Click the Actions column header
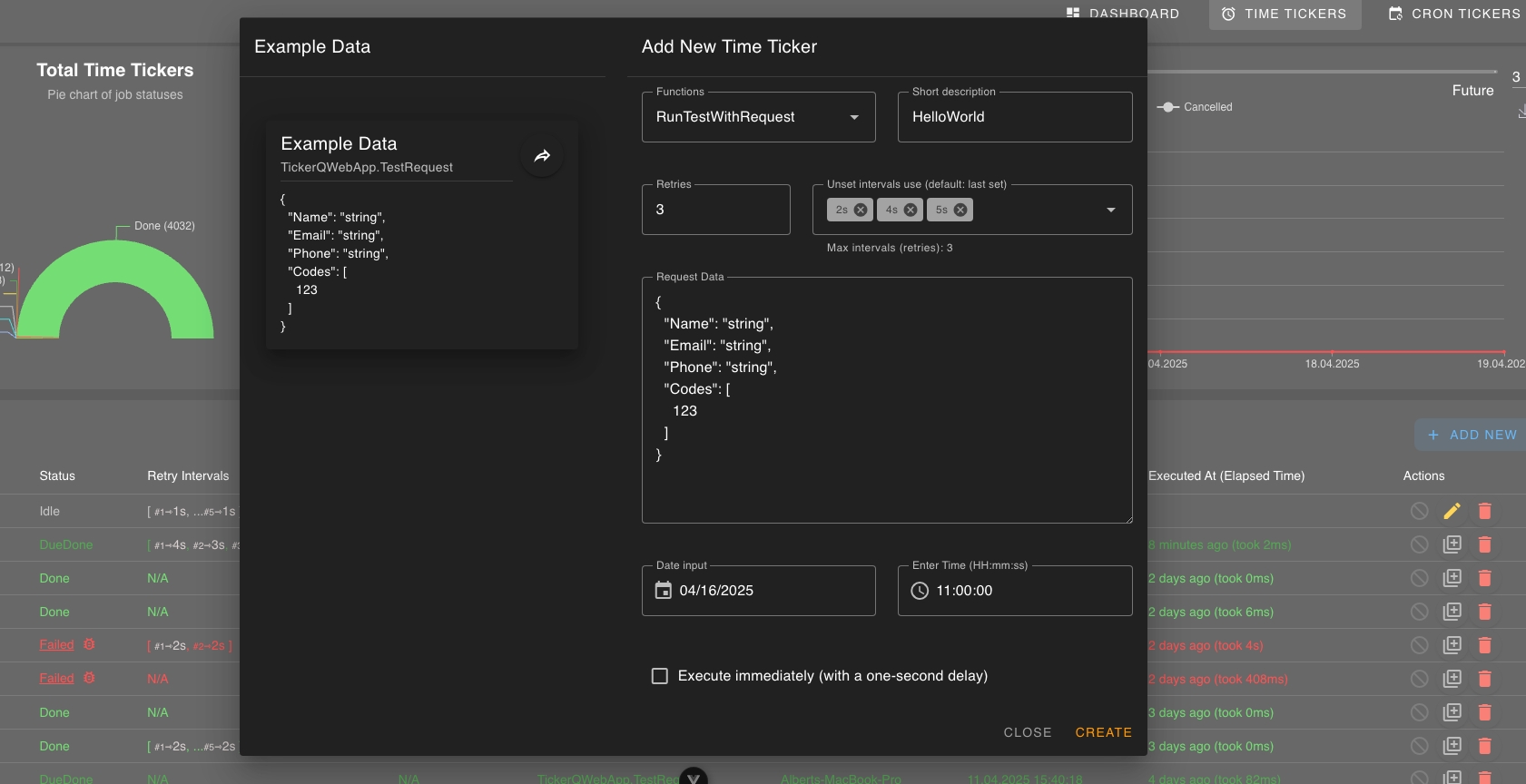The height and width of the screenshot is (784, 1526). tap(1423, 475)
